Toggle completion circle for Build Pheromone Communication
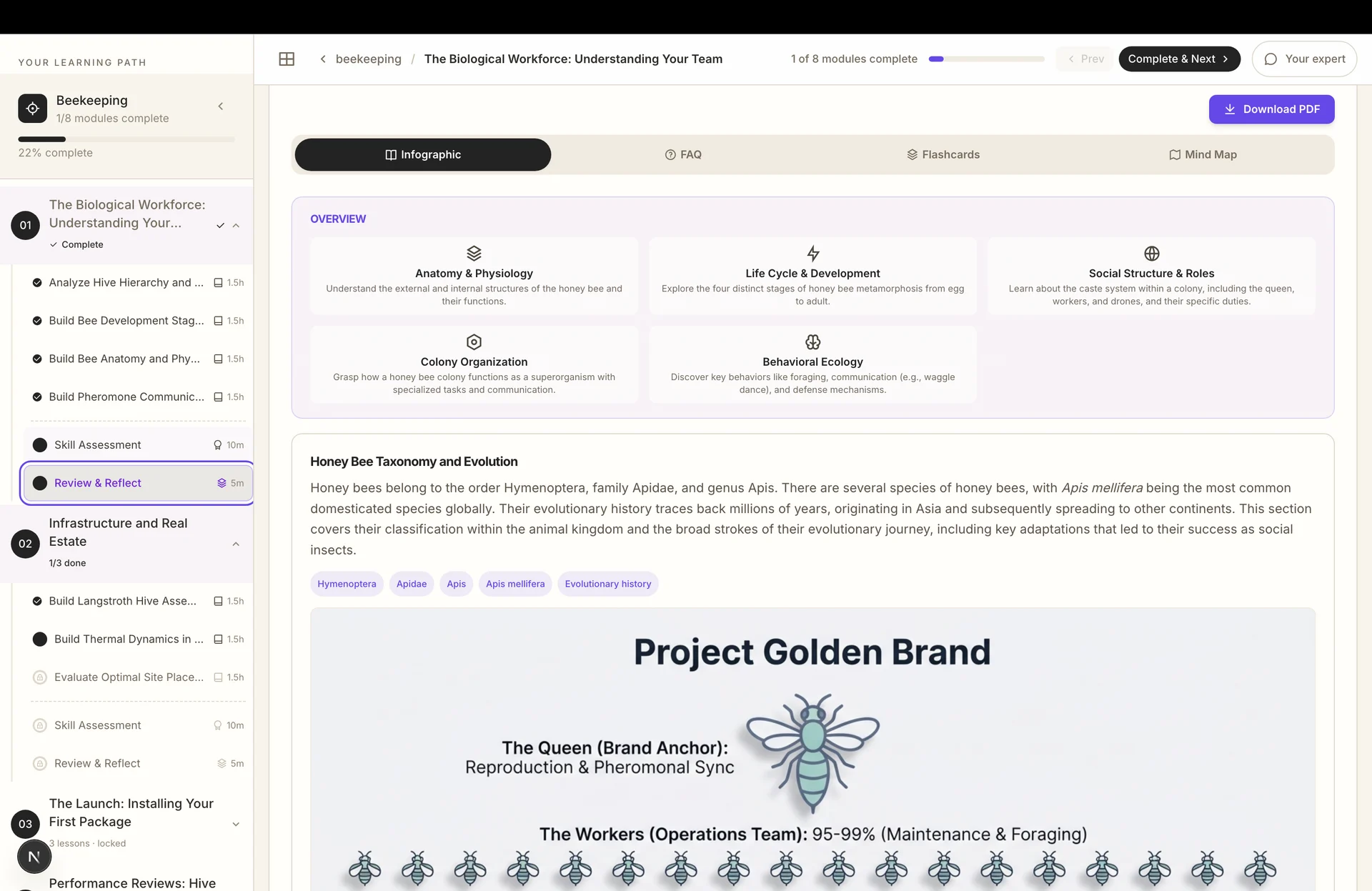Image resolution: width=1372 pixels, height=891 pixels. [x=37, y=397]
